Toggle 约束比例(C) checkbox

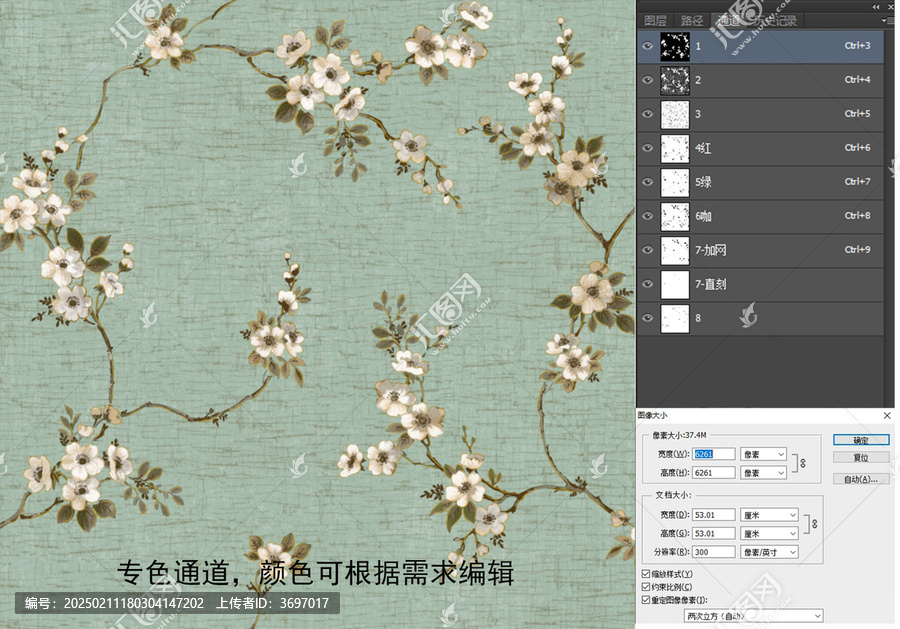646,587
